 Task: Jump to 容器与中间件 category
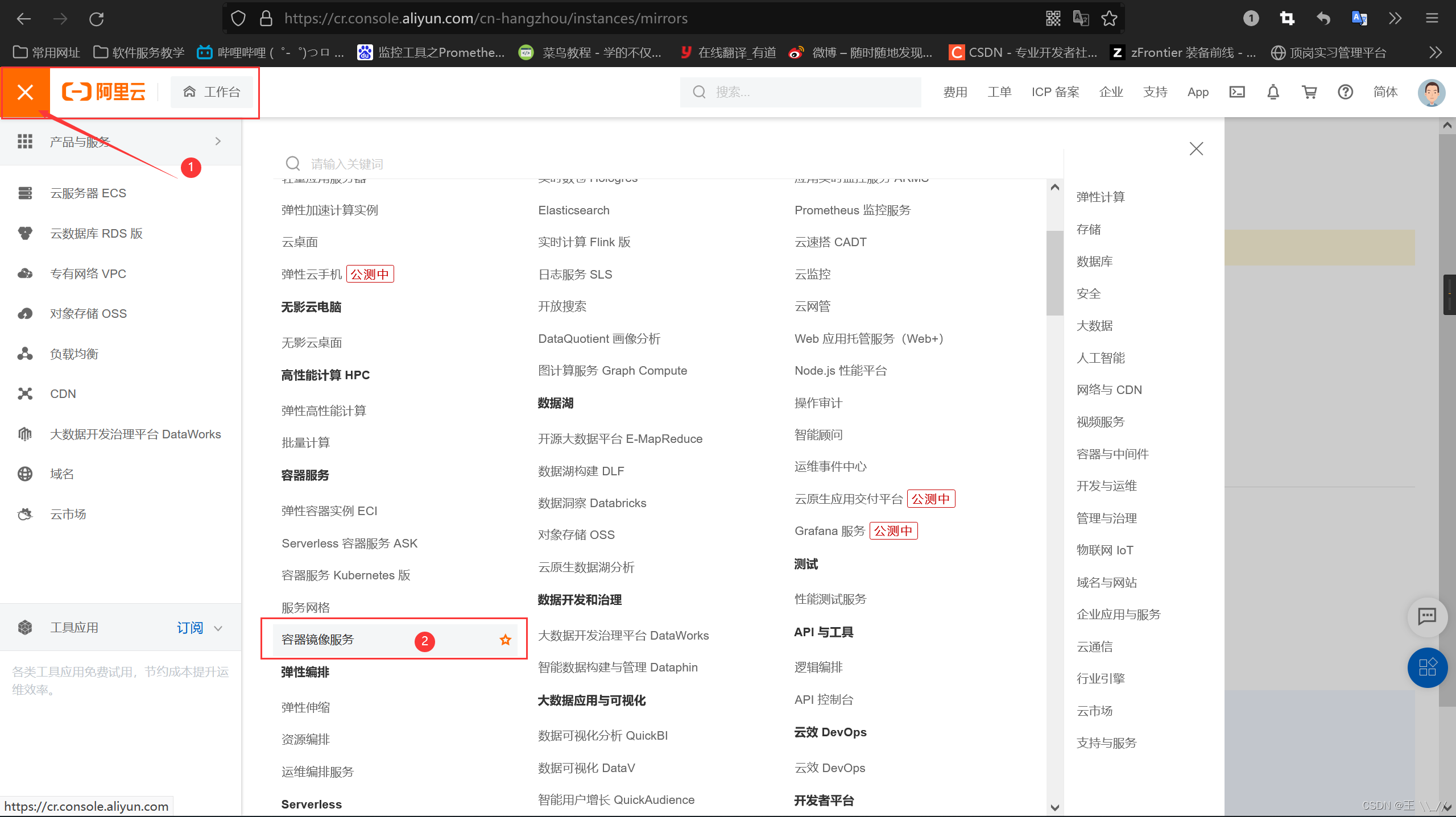coord(1112,454)
